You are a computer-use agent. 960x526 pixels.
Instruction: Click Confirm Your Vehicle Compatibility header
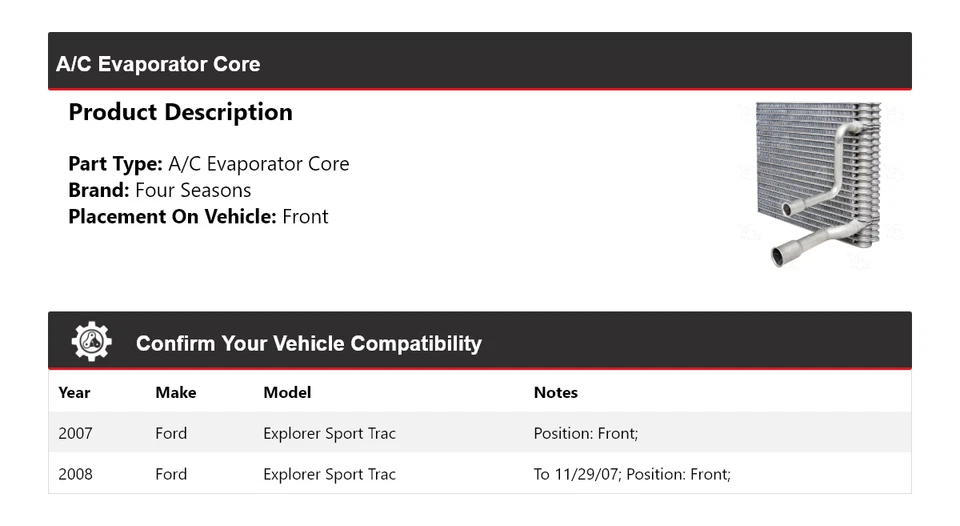[x=308, y=344]
